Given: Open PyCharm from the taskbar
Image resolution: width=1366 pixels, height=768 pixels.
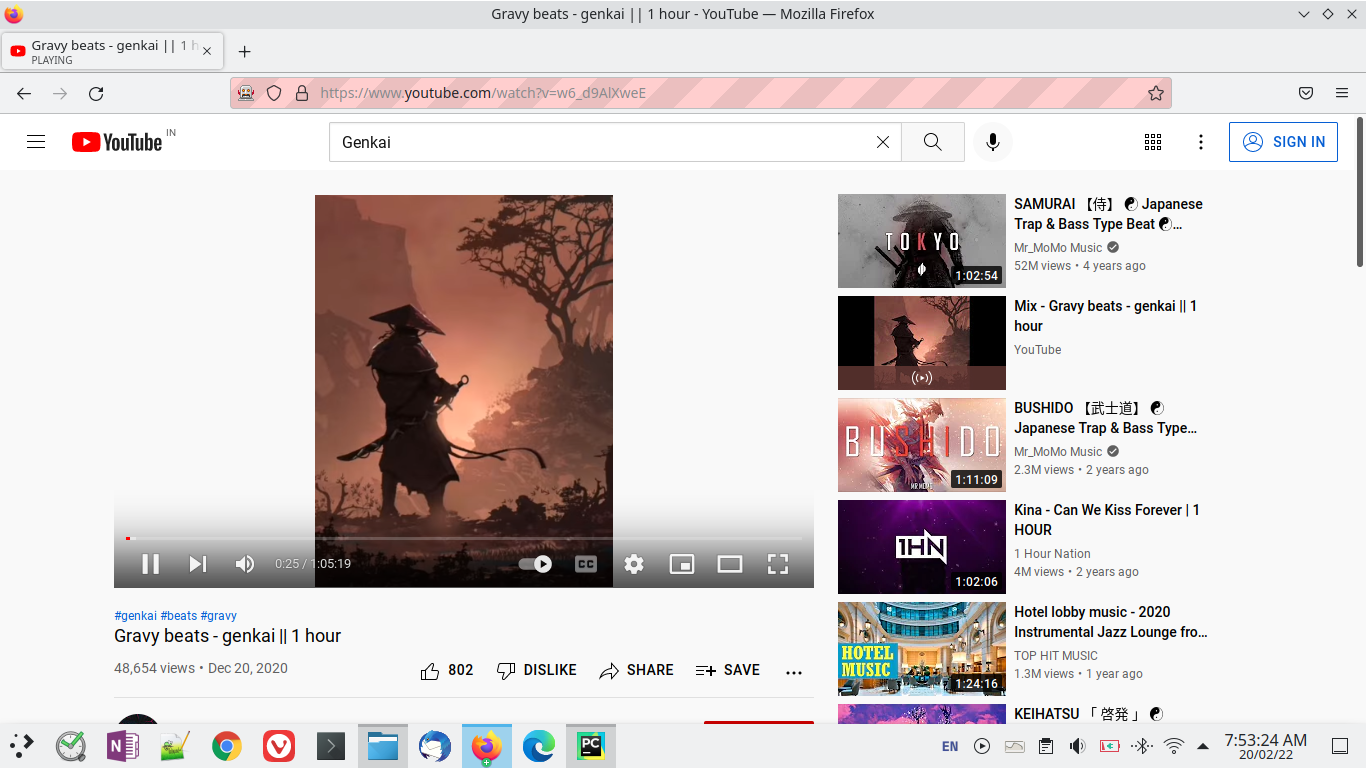Looking at the screenshot, I should tap(591, 746).
